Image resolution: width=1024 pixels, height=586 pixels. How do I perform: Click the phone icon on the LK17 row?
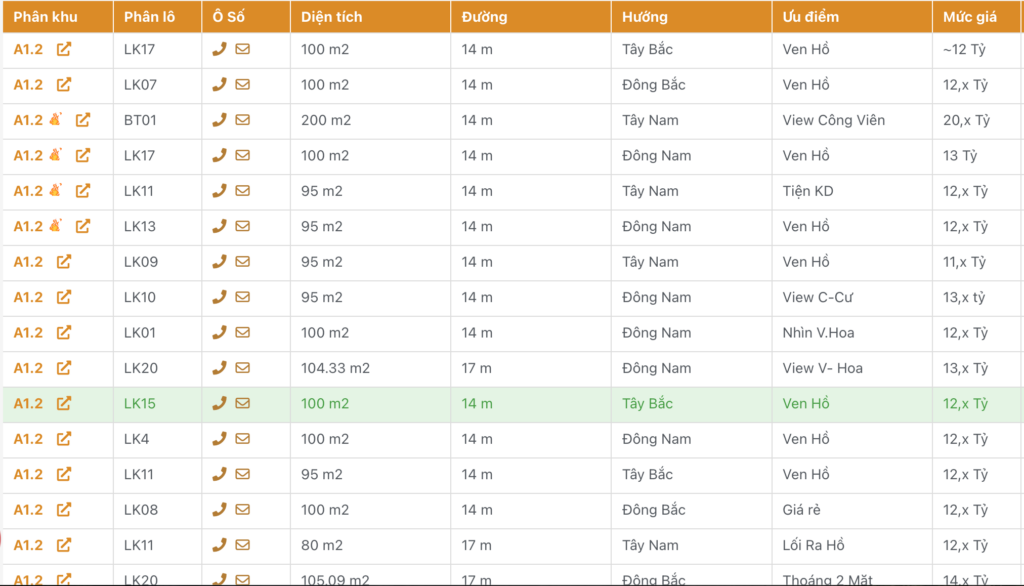[220, 49]
